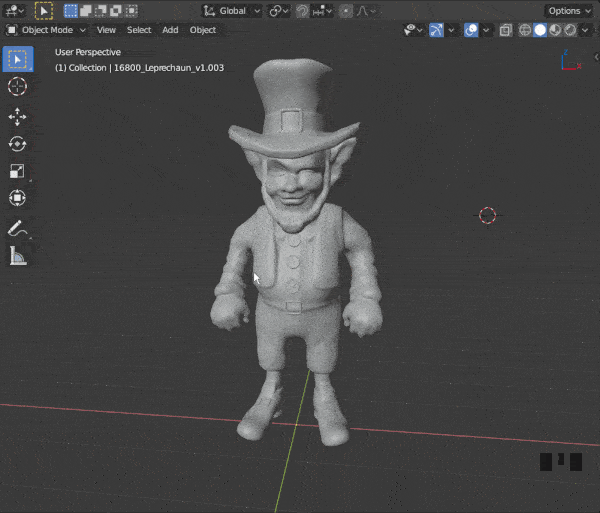Activate the 3D Cursor tool
Screen dimensions: 600x513
tap(17, 86)
